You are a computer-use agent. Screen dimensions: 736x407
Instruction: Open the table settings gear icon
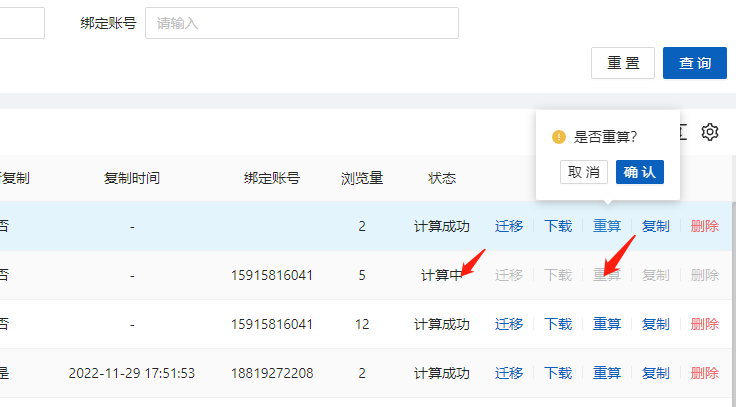[x=710, y=132]
